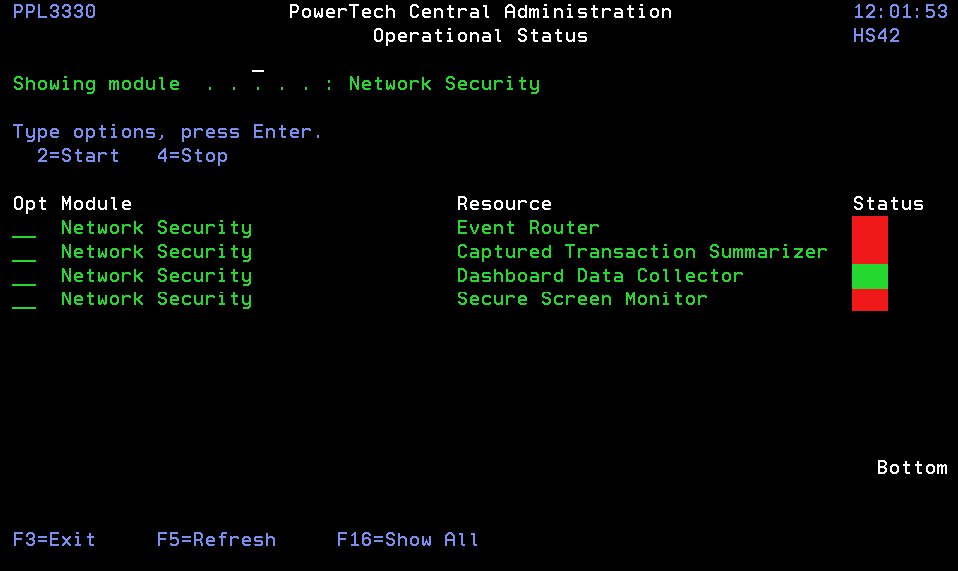Focus the option field beside Captured Transaction Summarizer

(x=25, y=253)
